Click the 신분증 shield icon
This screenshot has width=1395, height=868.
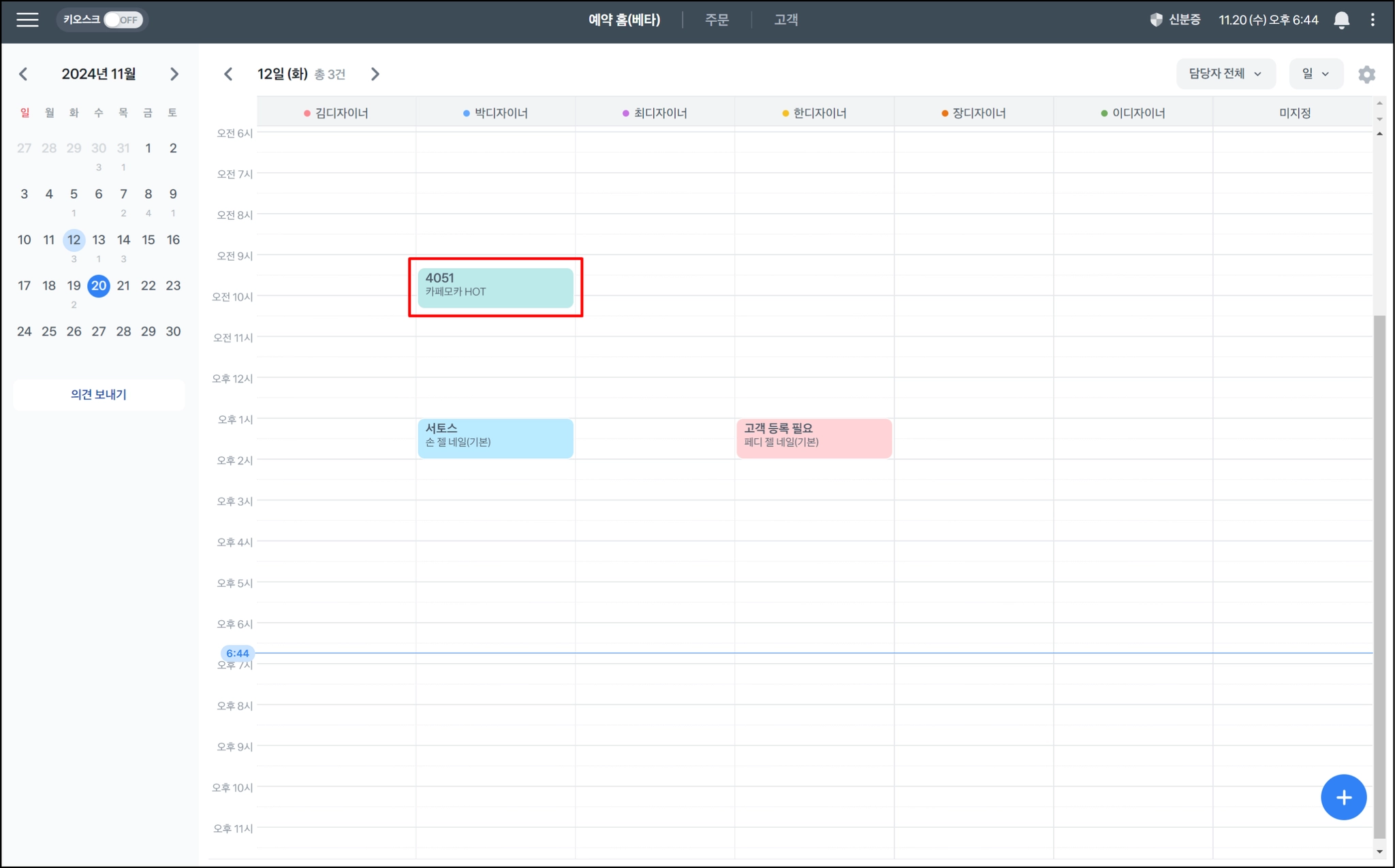(x=1156, y=20)
